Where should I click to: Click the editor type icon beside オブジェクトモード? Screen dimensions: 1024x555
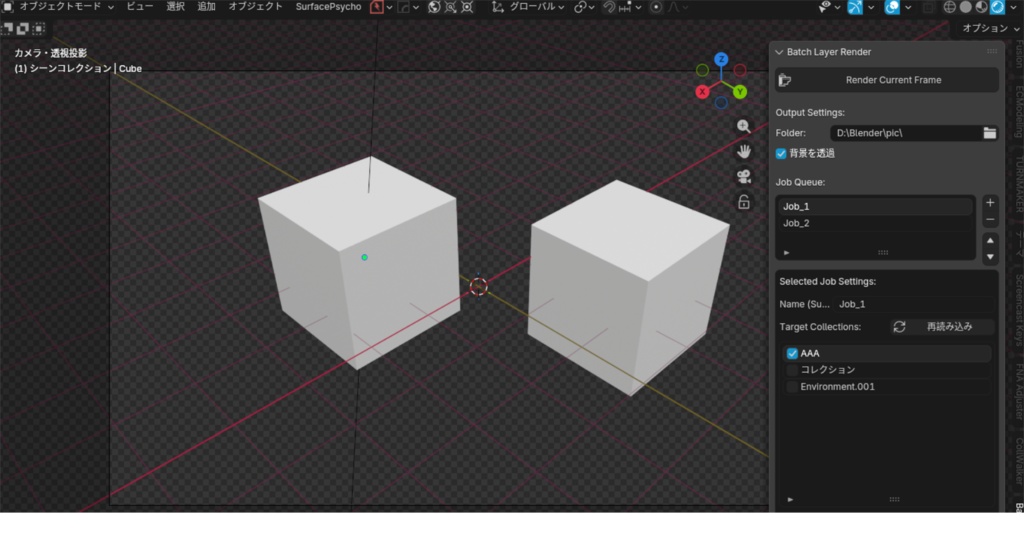[x=7, y=7]
